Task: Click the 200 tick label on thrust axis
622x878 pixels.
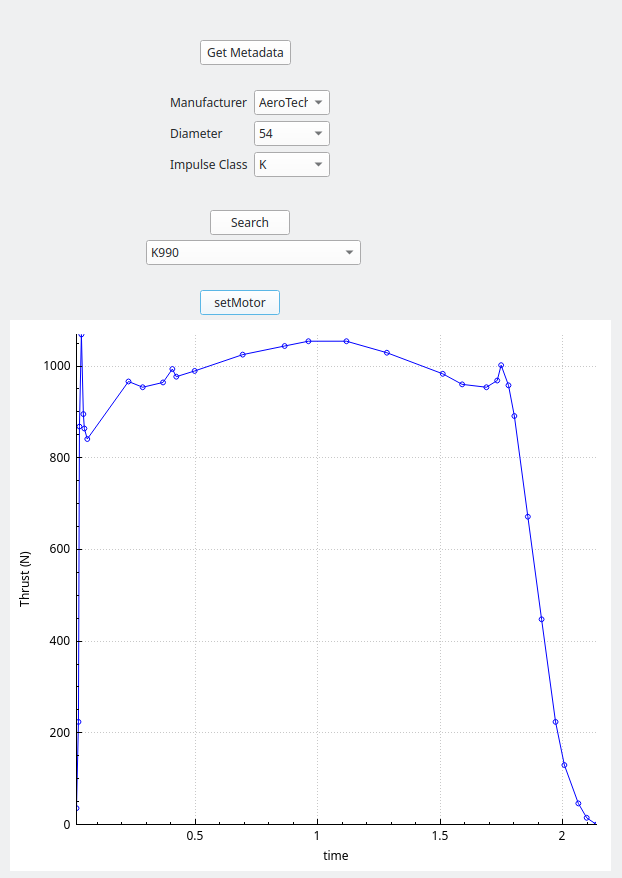Action: [59, 733]
